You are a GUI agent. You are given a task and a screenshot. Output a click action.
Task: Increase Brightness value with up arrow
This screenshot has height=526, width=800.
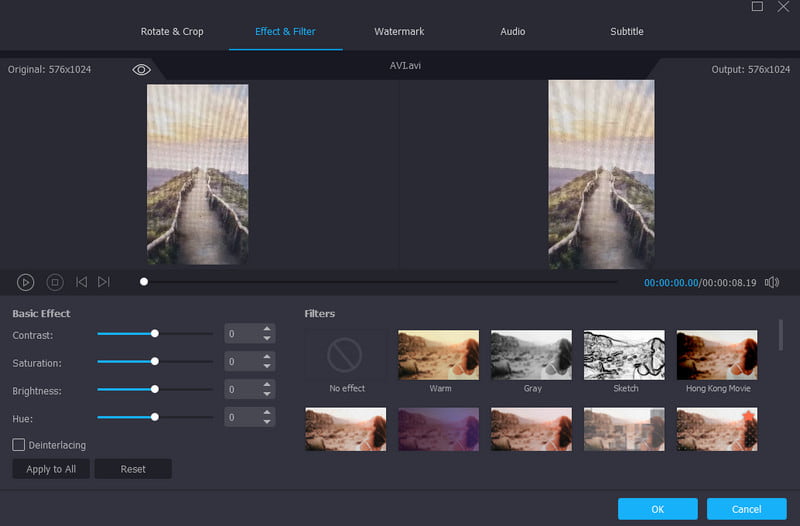pyautogui.click(x=267, y=385)
